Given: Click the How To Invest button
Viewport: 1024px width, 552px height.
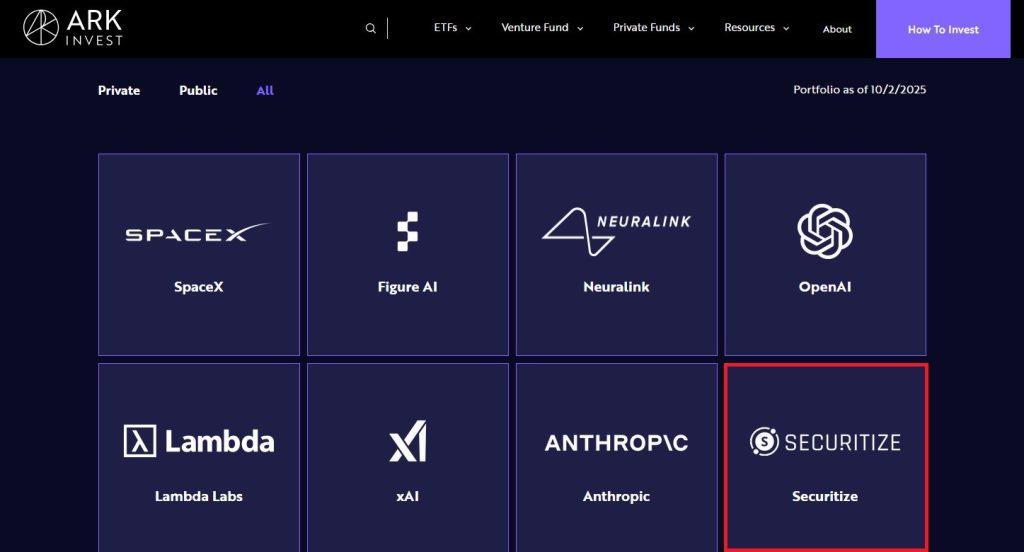Looking at the screenshot, I should point(943,29).
